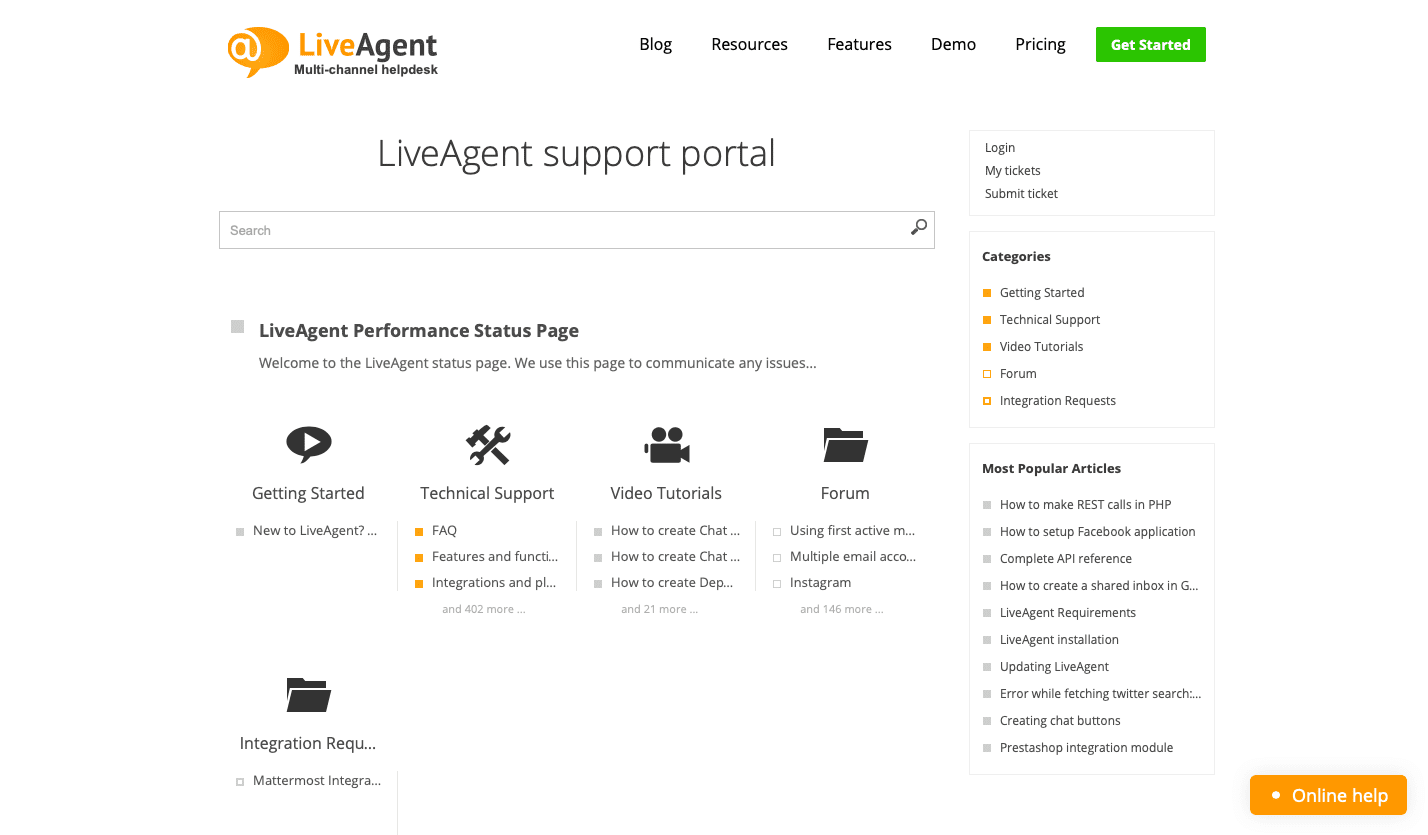Open 'How to setup Facebook application'

click(1098, 531)
